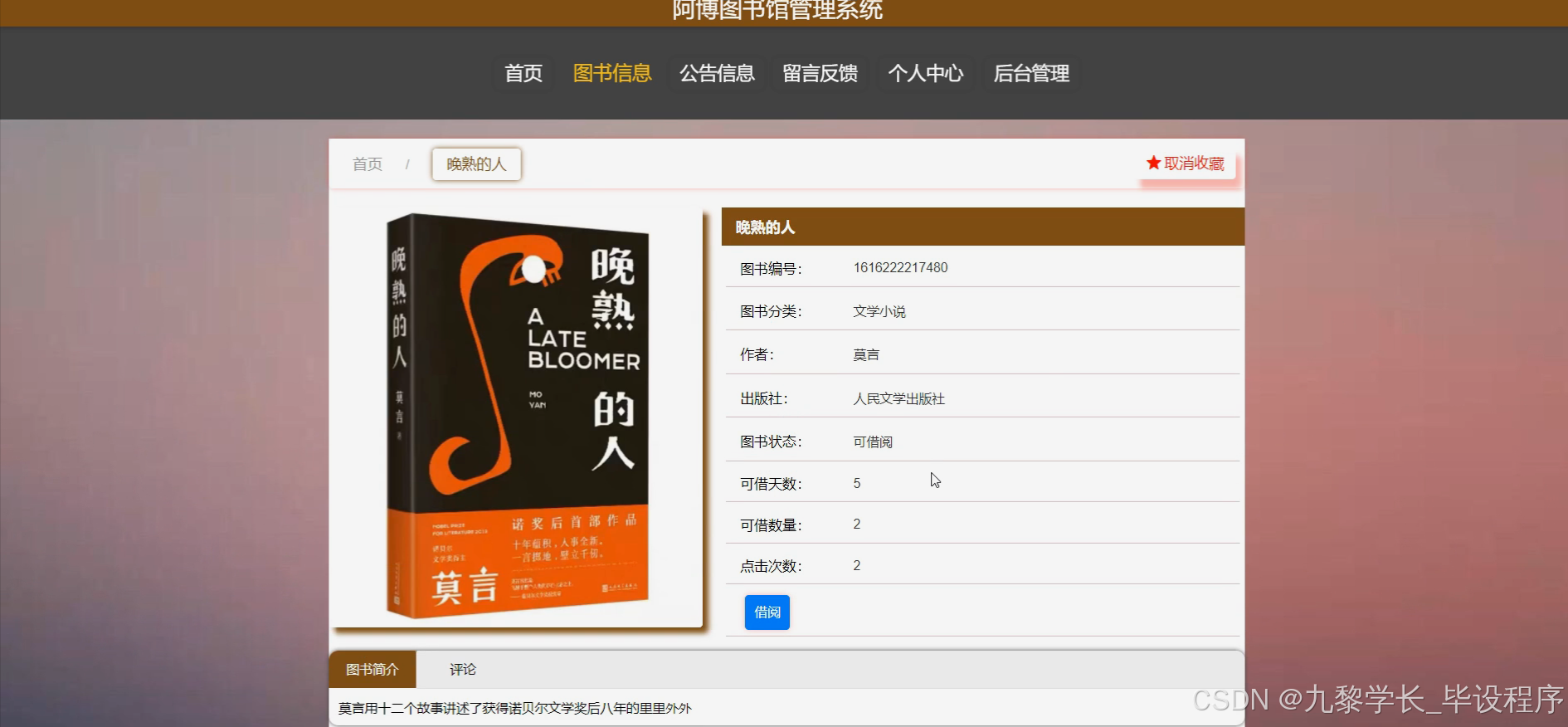Click the category value 文学小说
This screenshot has height=727, width=1568.
(x=879, y=311)
